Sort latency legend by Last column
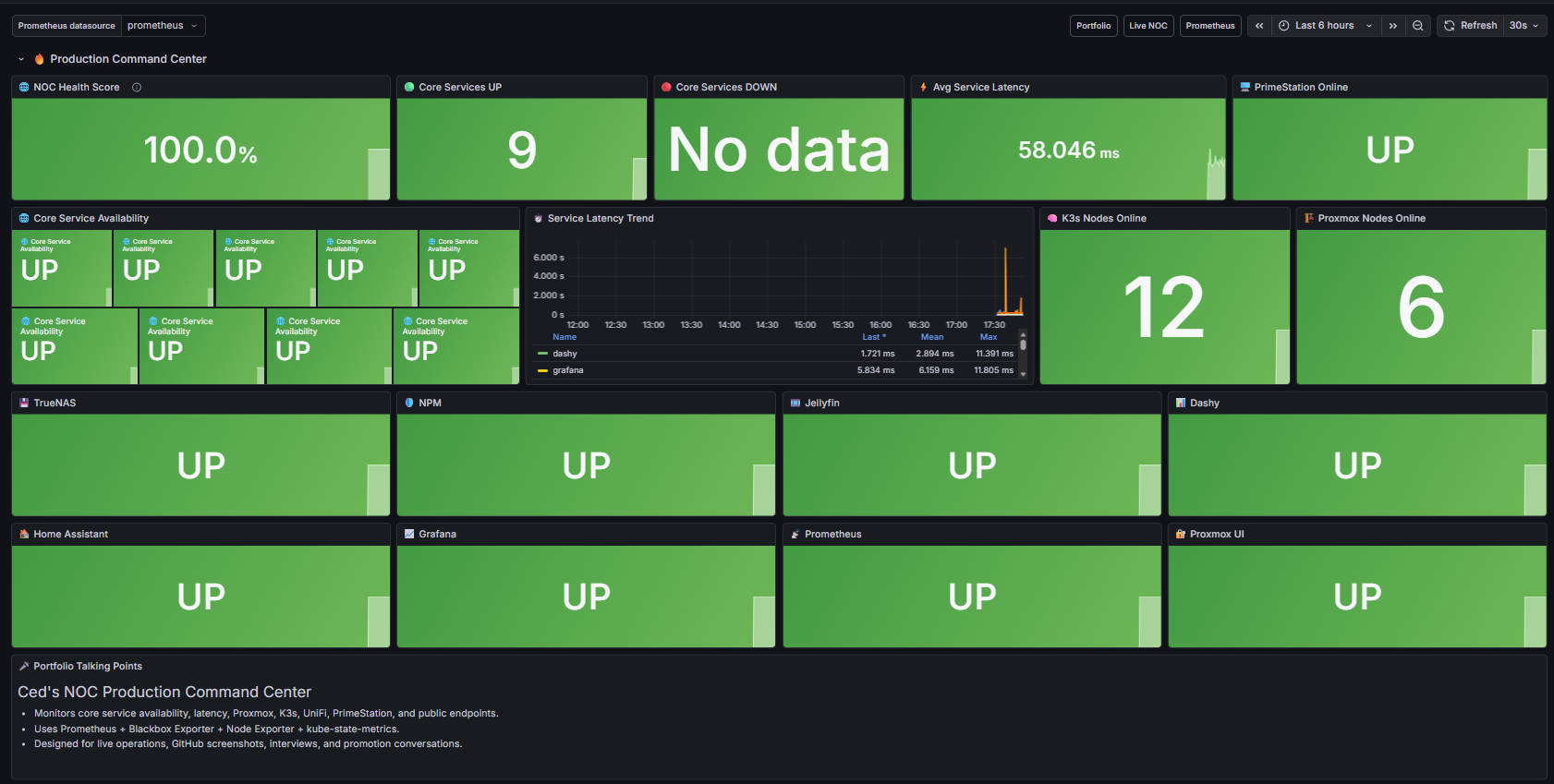The image size is (1554, 784). click(x=874, y=337)
